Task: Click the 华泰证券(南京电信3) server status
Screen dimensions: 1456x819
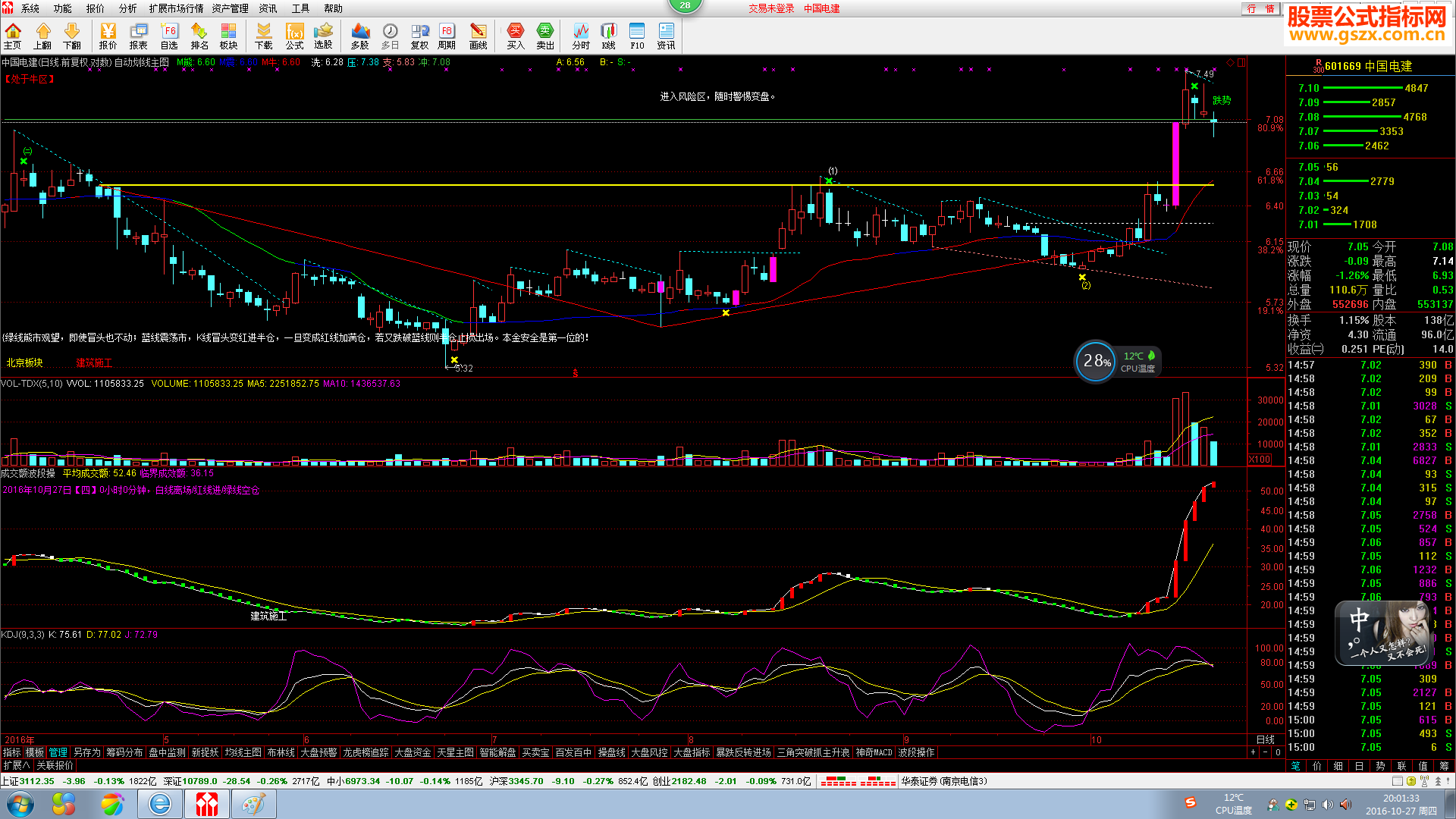Action: click(x=944, y=781)
